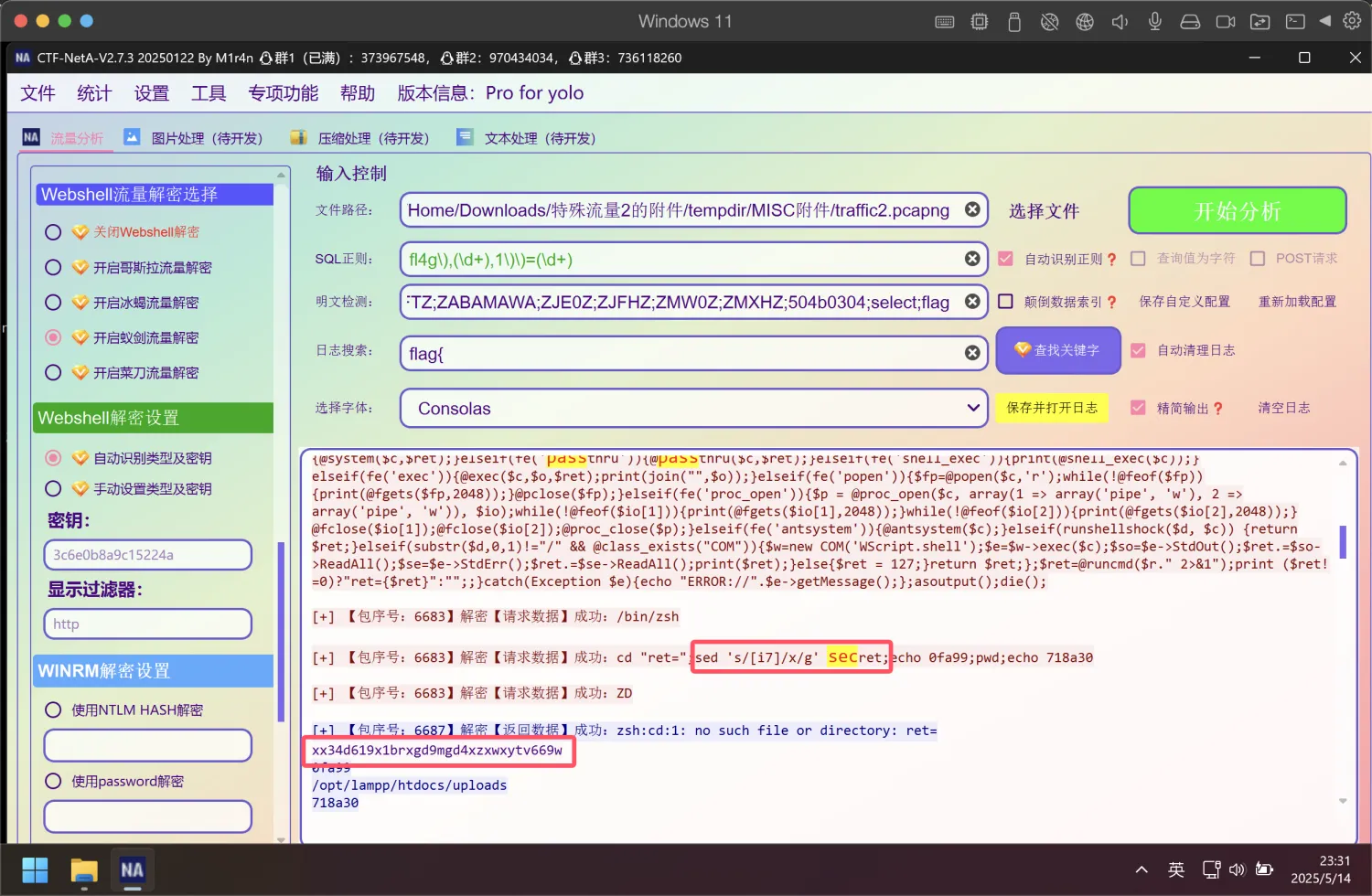Click the 显示过滤器 http input field

click(147, 624)
